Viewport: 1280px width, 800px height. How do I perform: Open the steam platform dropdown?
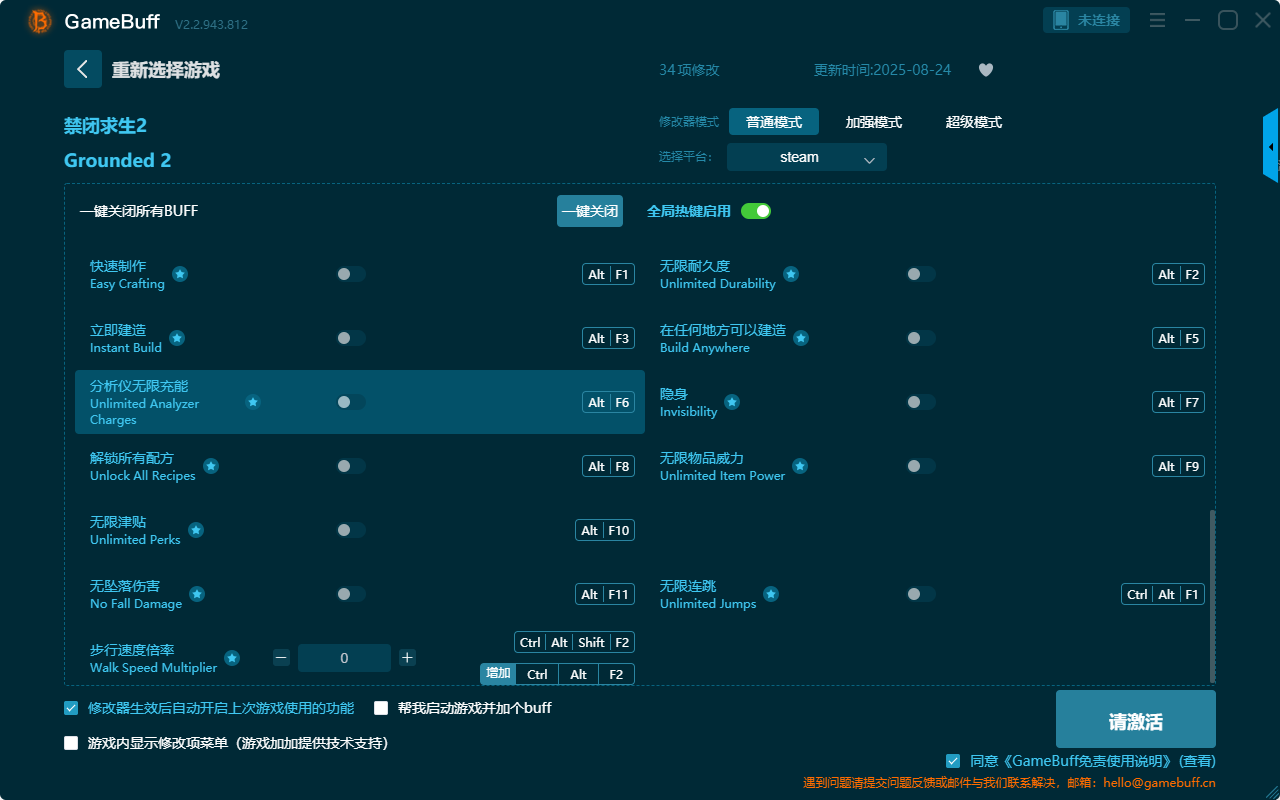click(x=807, y=157)
